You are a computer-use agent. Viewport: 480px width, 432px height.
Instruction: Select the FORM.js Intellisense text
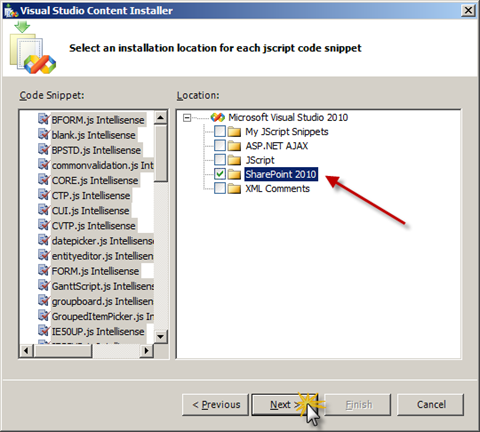click(x=95, y=271)
